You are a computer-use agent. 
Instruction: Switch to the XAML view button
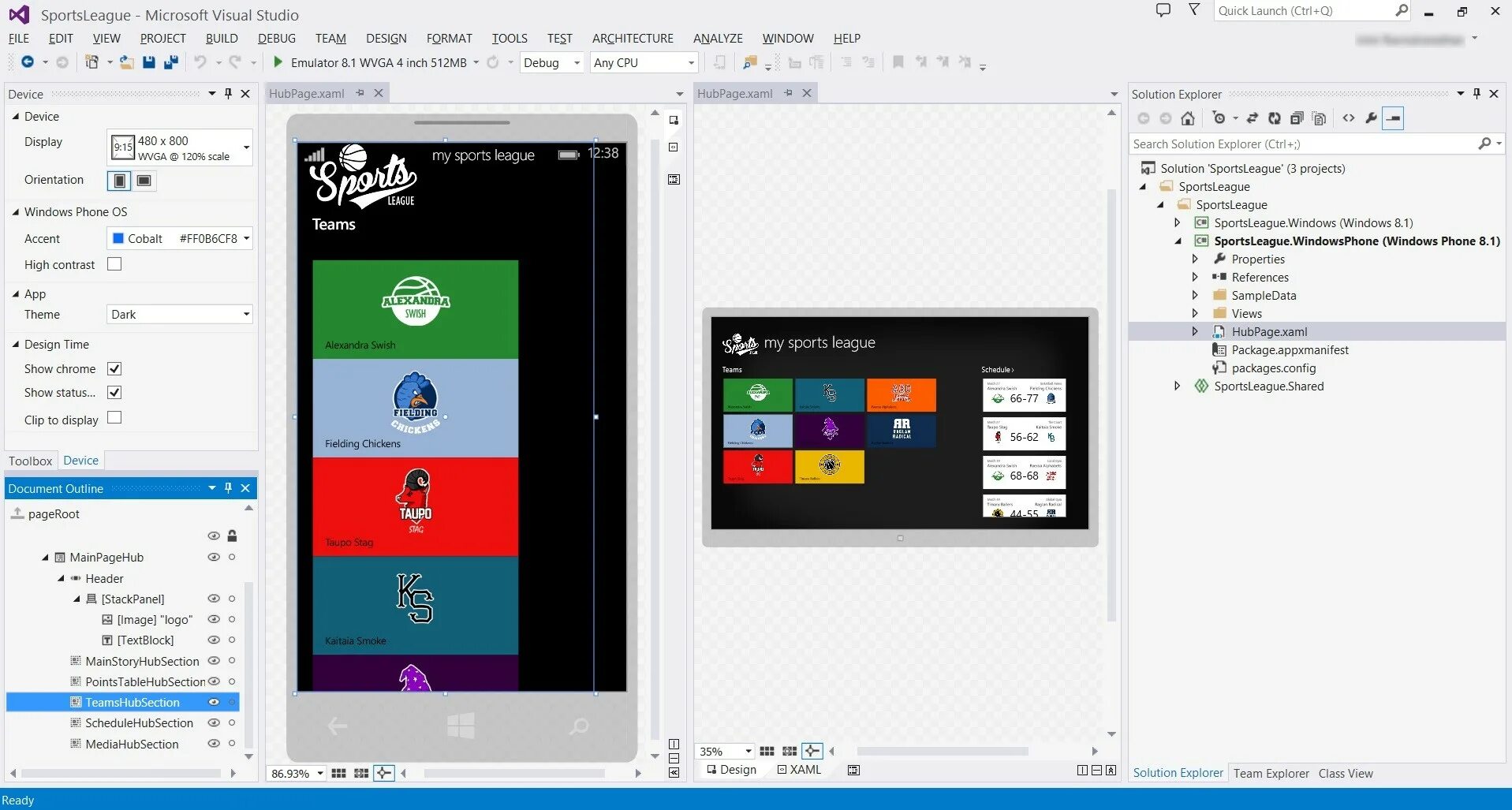pos(799,769)
